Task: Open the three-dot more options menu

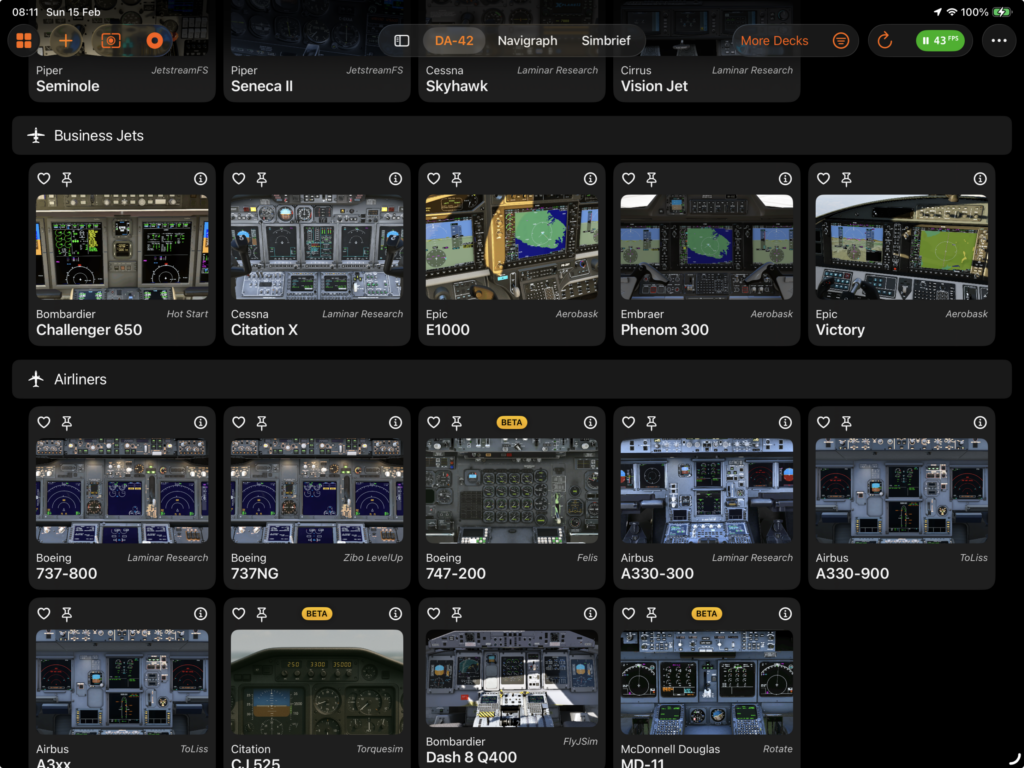Action: [997, 41]
